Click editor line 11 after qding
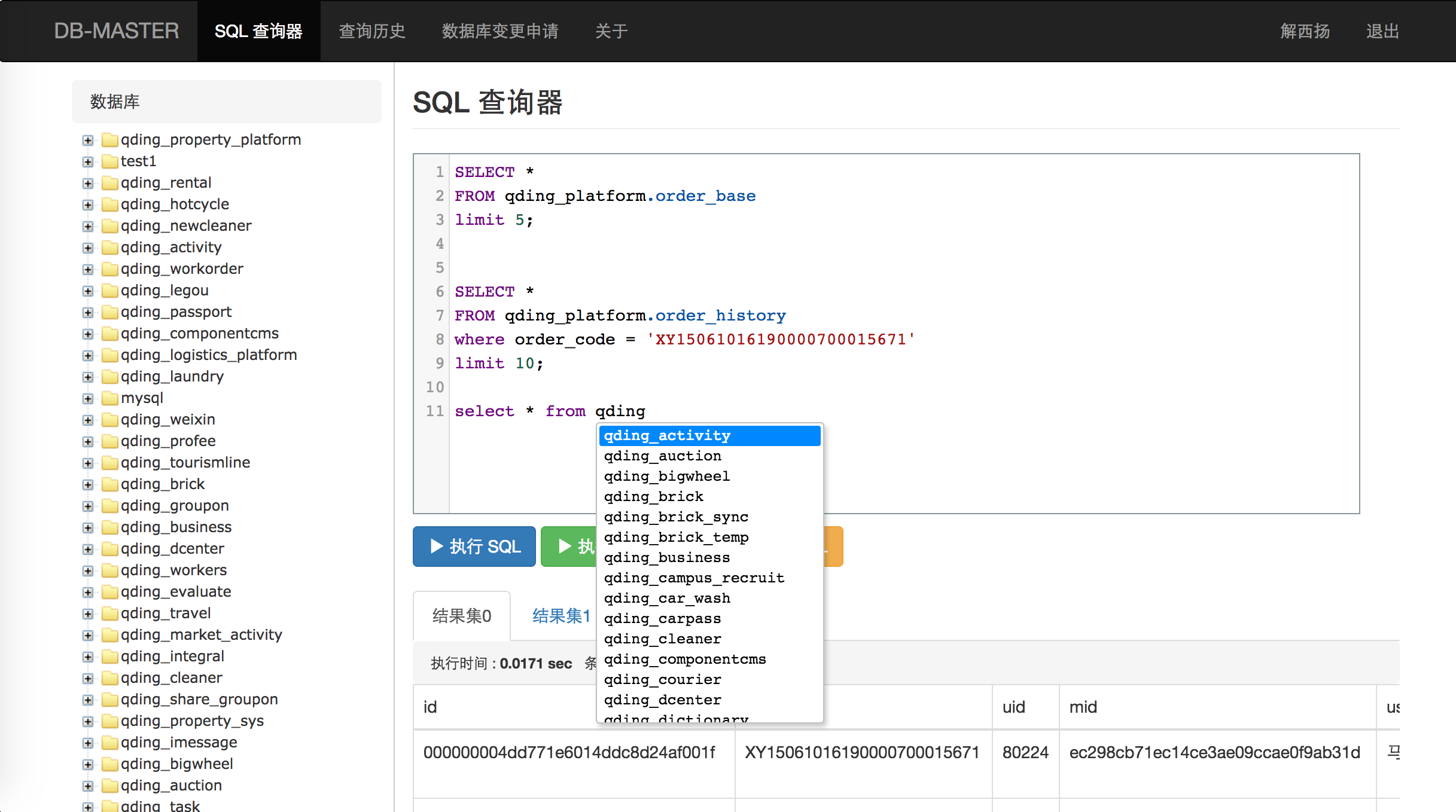1456x812 pixels. click(x=647, y=411)
